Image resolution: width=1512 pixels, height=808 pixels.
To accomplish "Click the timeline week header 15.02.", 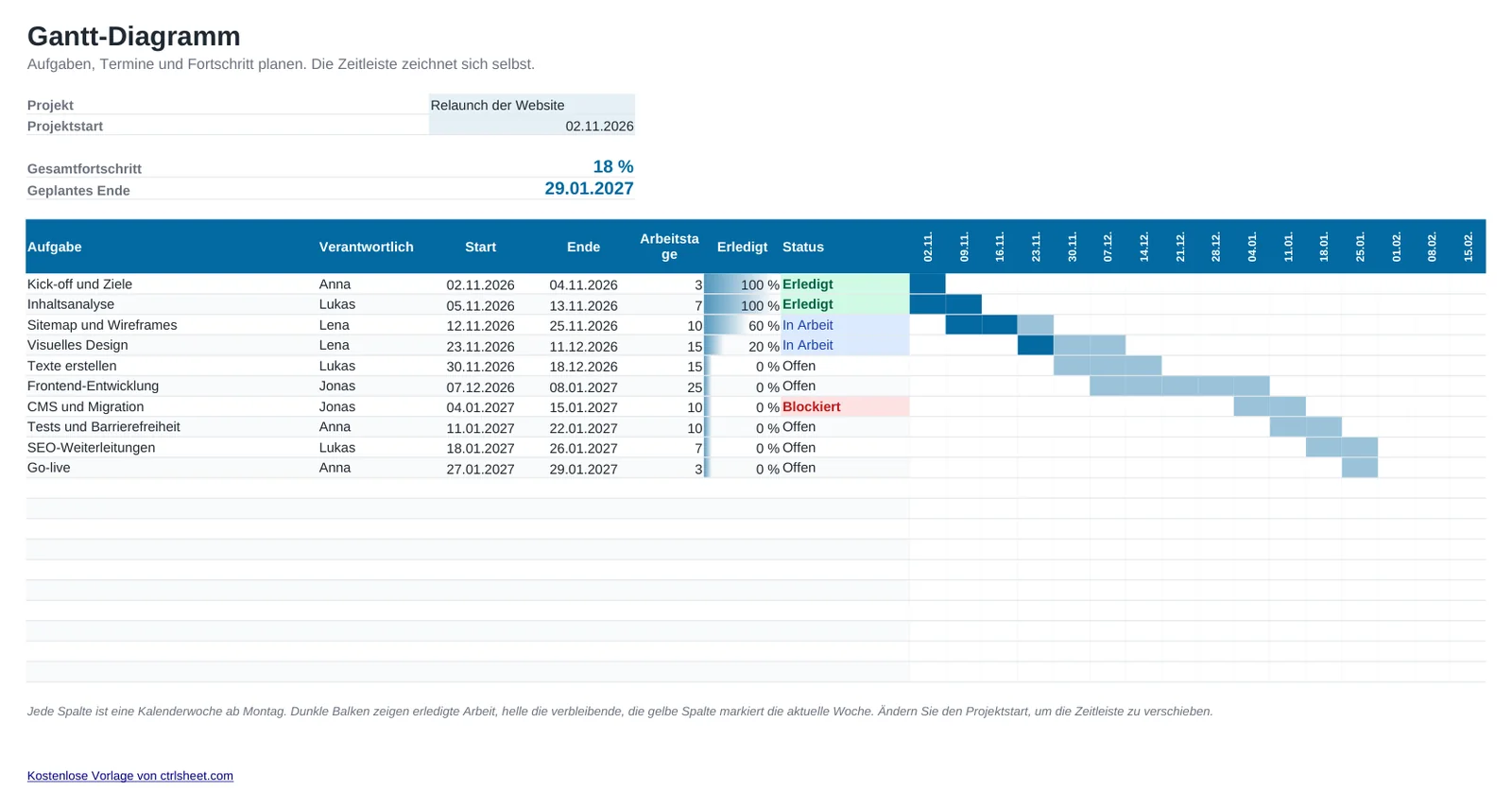I will click(1469, 247).
